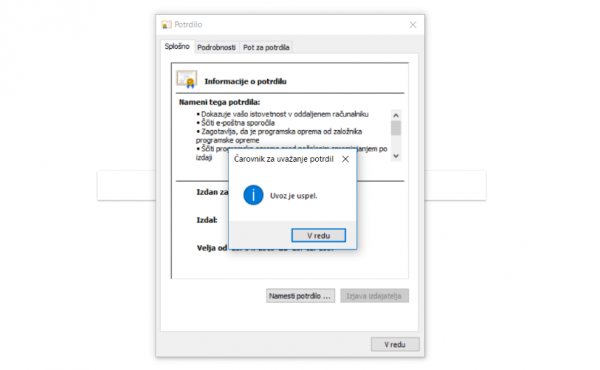
Task: Open the Pot za potrdila tab
Action: coord(266,47)
